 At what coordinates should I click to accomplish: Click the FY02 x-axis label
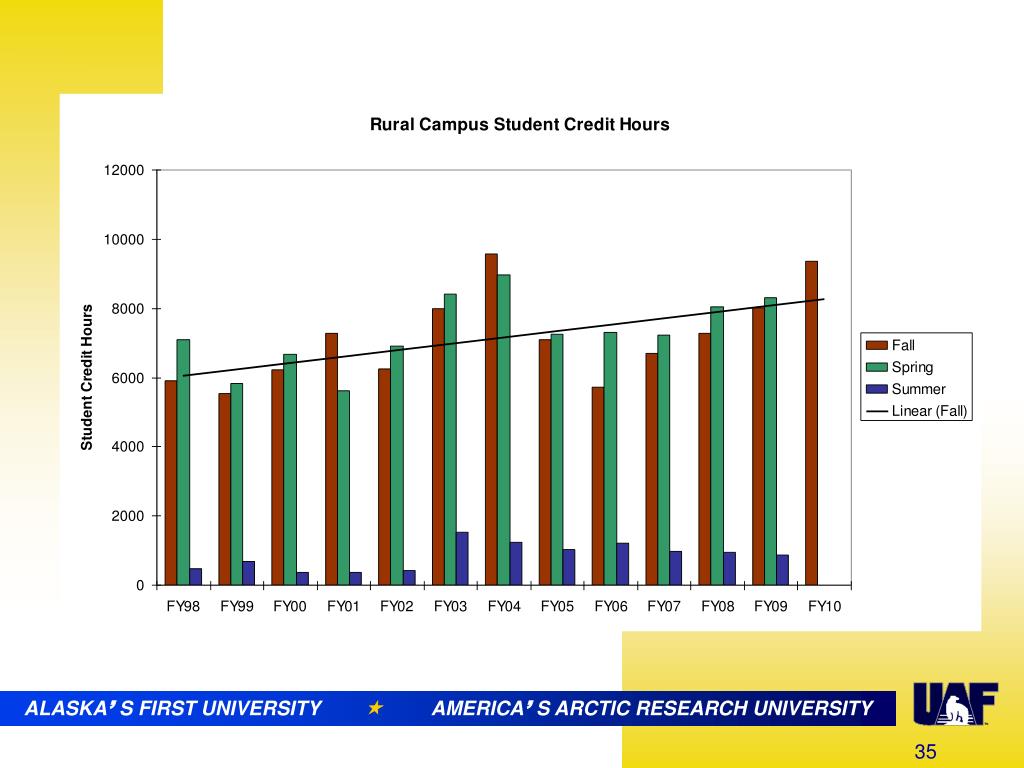[x=396, y=607]
